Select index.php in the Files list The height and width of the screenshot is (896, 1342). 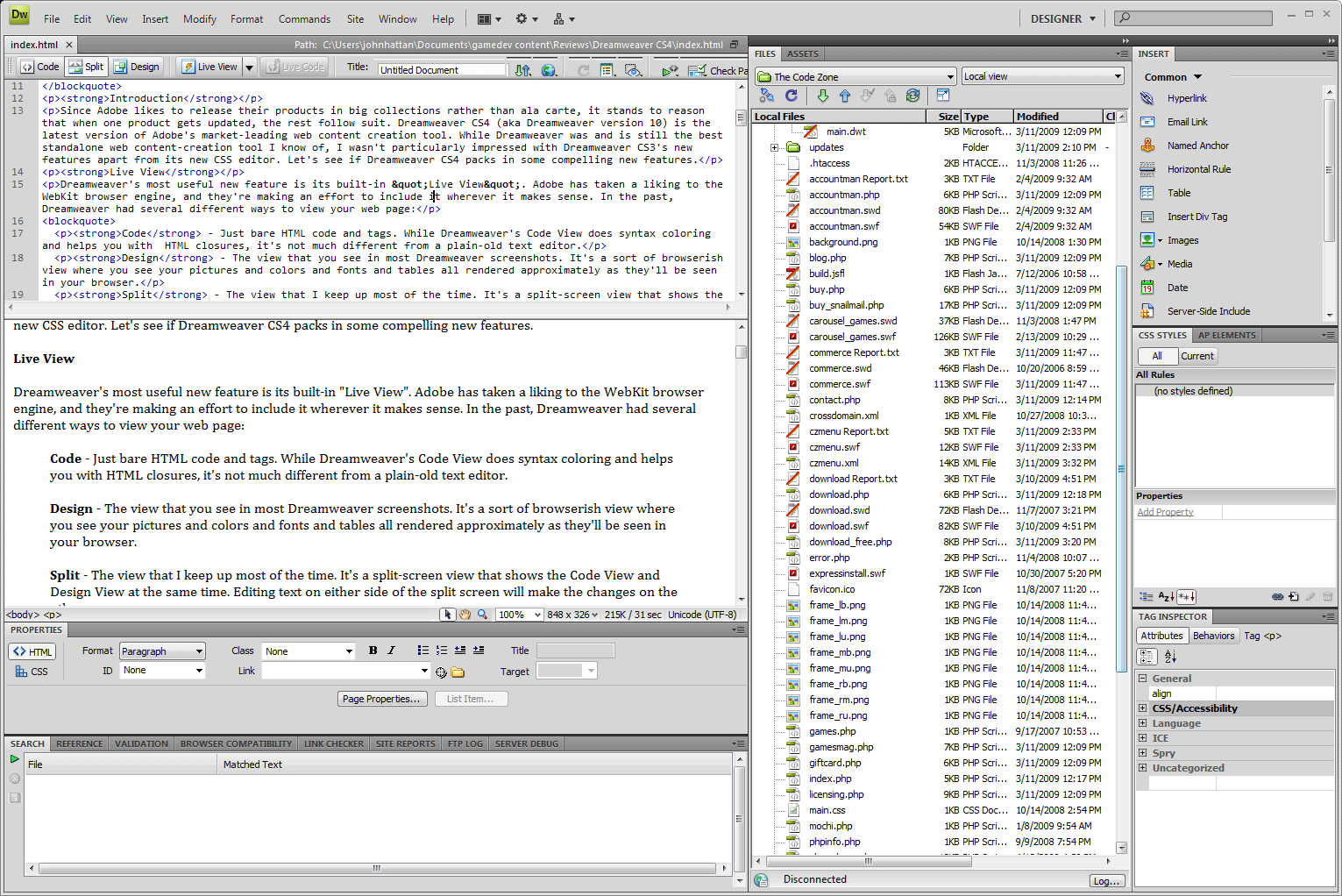tap(830, 779)
